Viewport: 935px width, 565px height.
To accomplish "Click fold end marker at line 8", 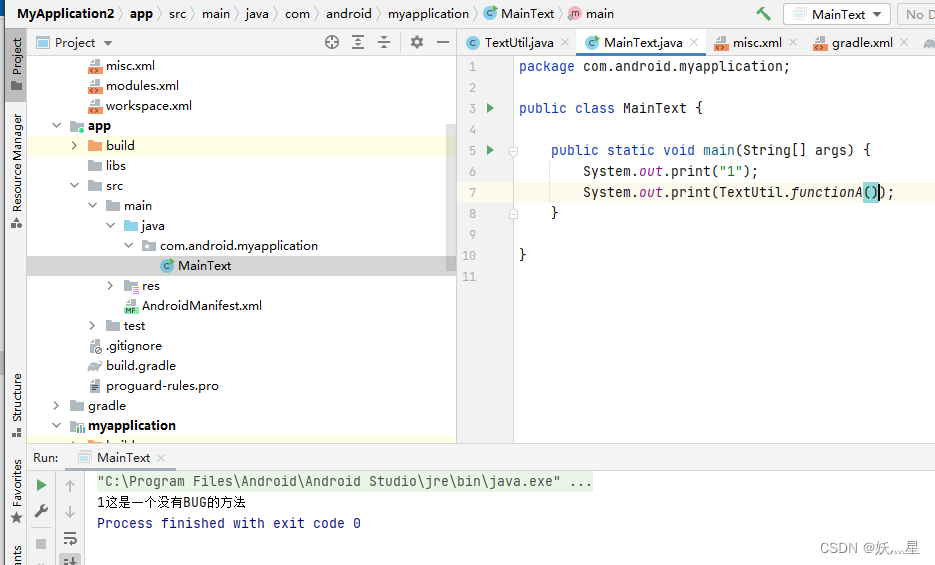I will pos(513,213).
